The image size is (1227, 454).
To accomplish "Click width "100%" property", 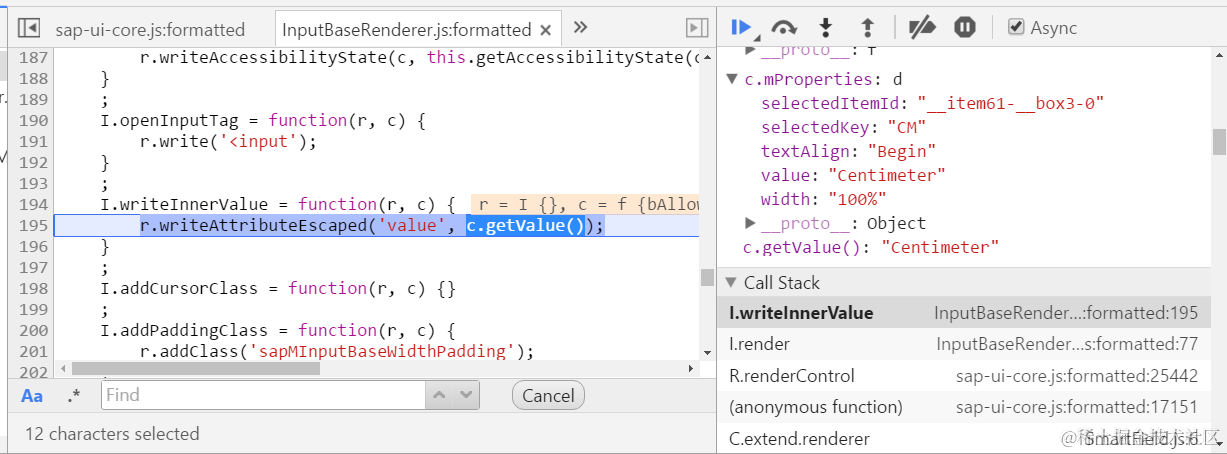I will coord(824,199).
